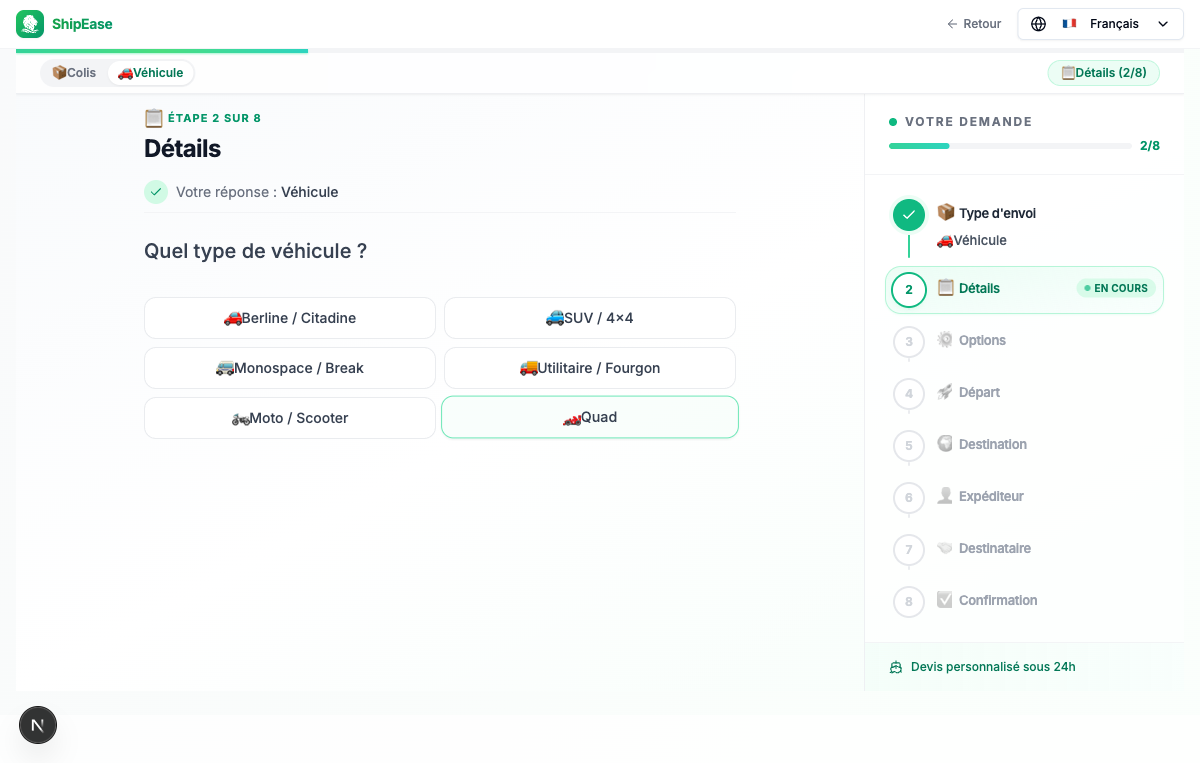
Task: Click the Détails (2/8) badge
Action: point(1103,73)
